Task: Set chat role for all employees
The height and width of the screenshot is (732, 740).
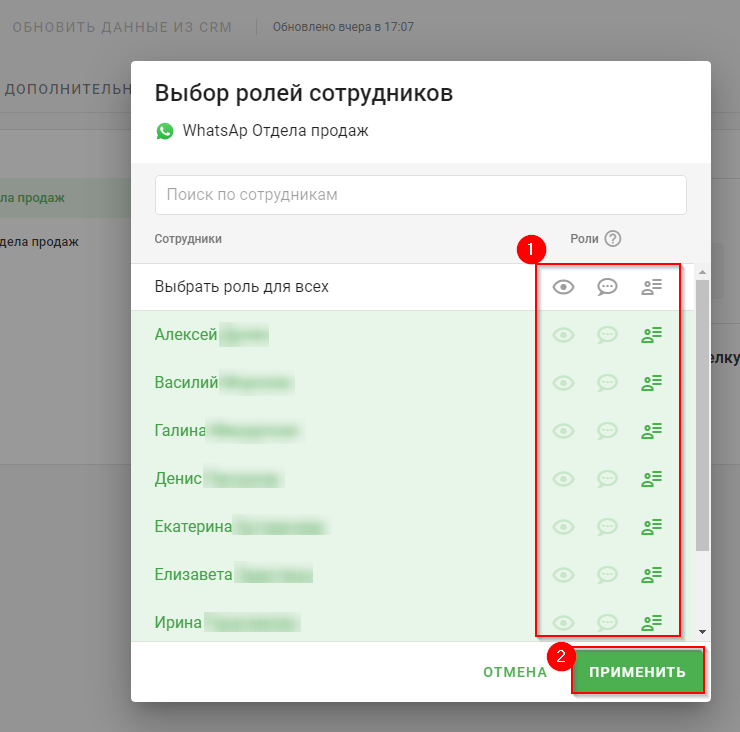Action: click(607, 287)
